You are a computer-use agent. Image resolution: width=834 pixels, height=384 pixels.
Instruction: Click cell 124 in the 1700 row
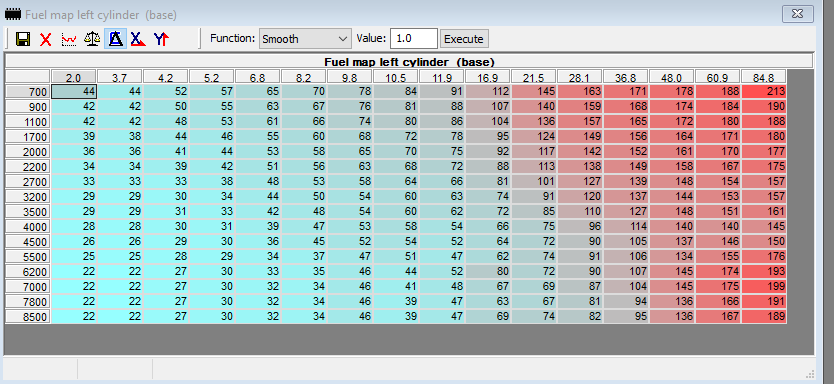pyautogui.click(x=533, y=137)
